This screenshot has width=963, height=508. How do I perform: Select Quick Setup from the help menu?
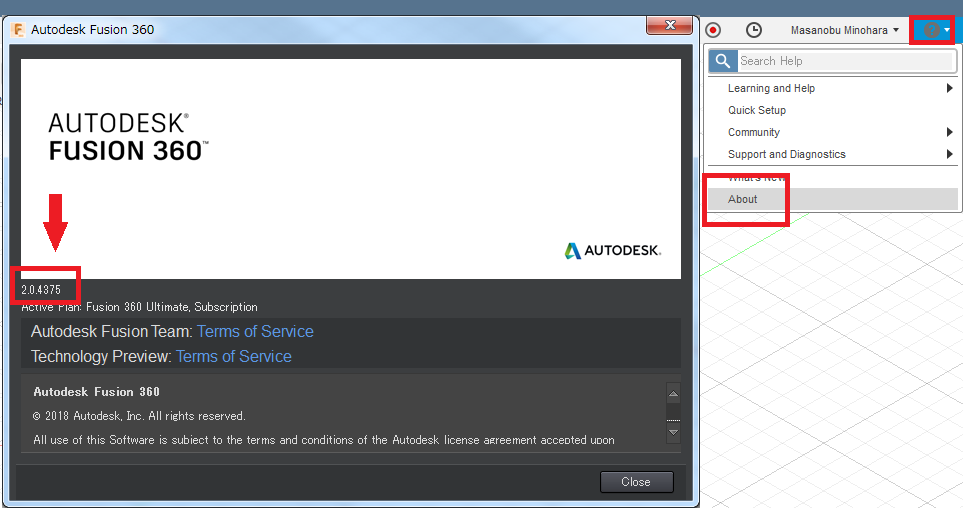pos(833,111)
